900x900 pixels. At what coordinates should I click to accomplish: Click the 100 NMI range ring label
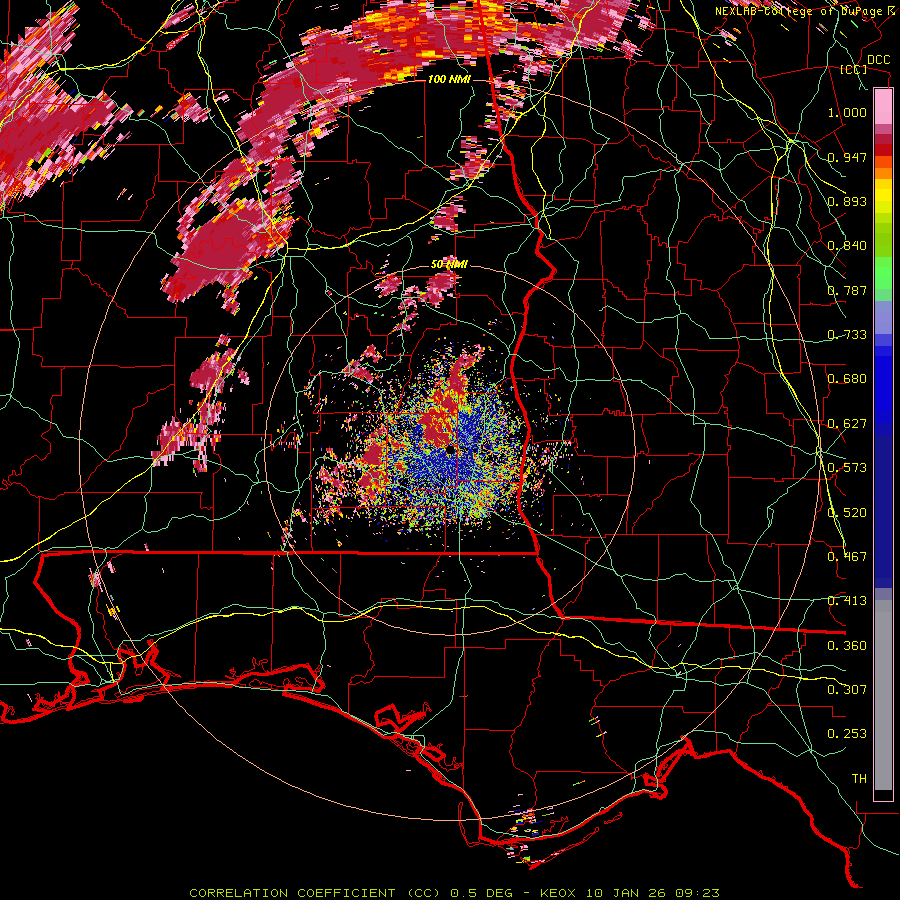coord(449,79)
